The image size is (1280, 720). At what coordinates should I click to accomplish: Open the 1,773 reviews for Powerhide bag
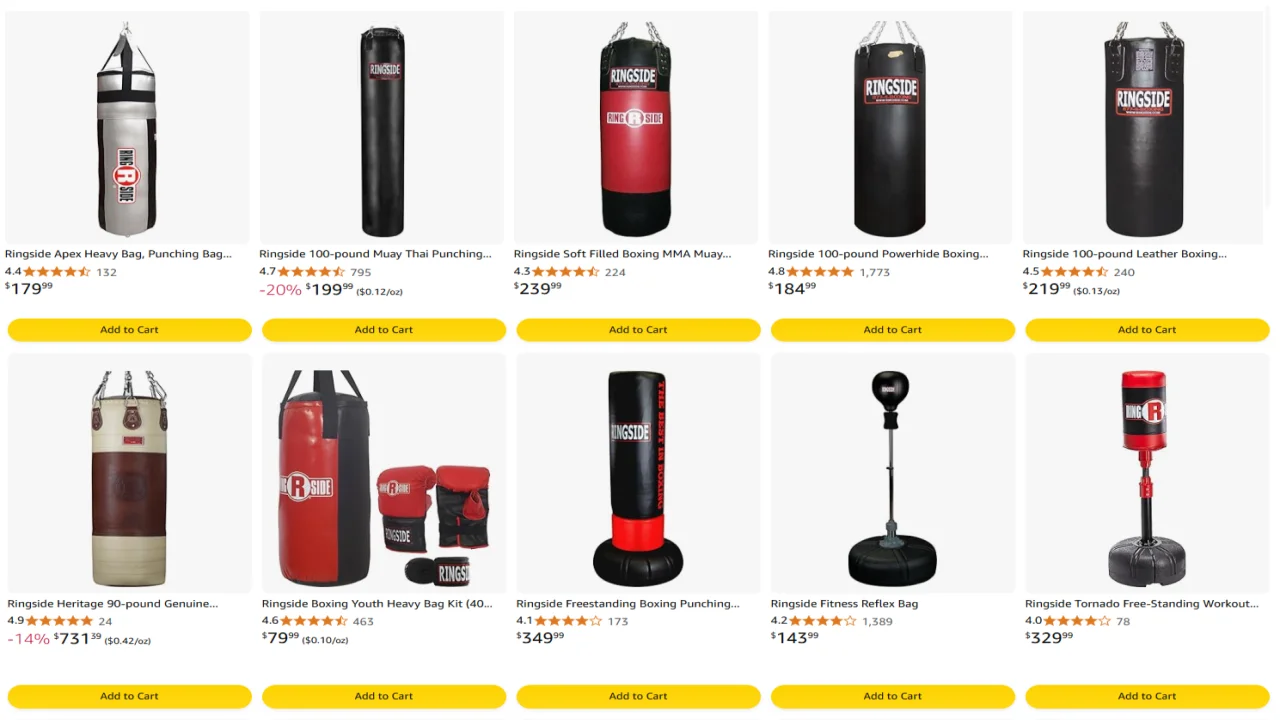point(874,272)
